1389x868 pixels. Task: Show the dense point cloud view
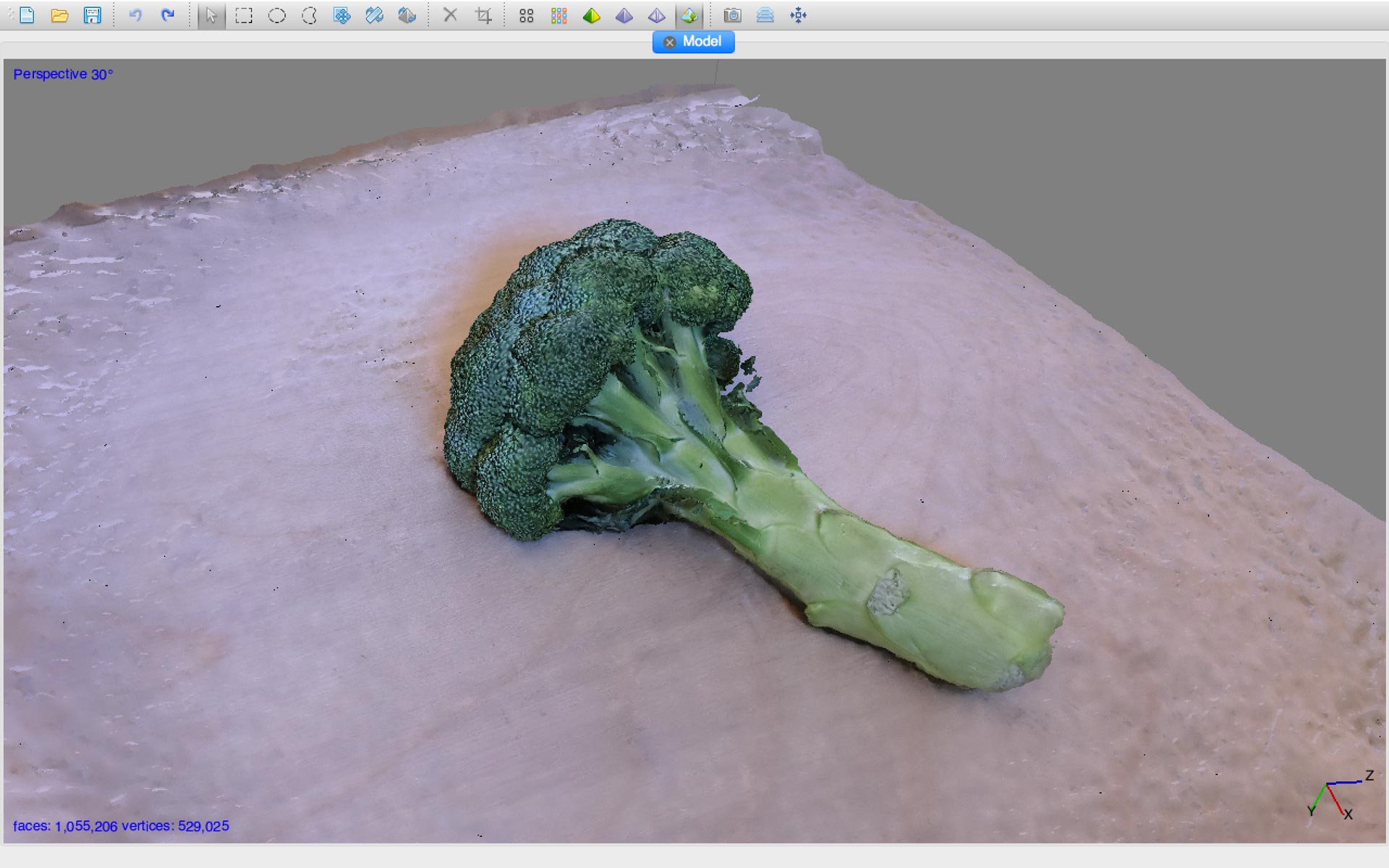[x=559, y=15]
